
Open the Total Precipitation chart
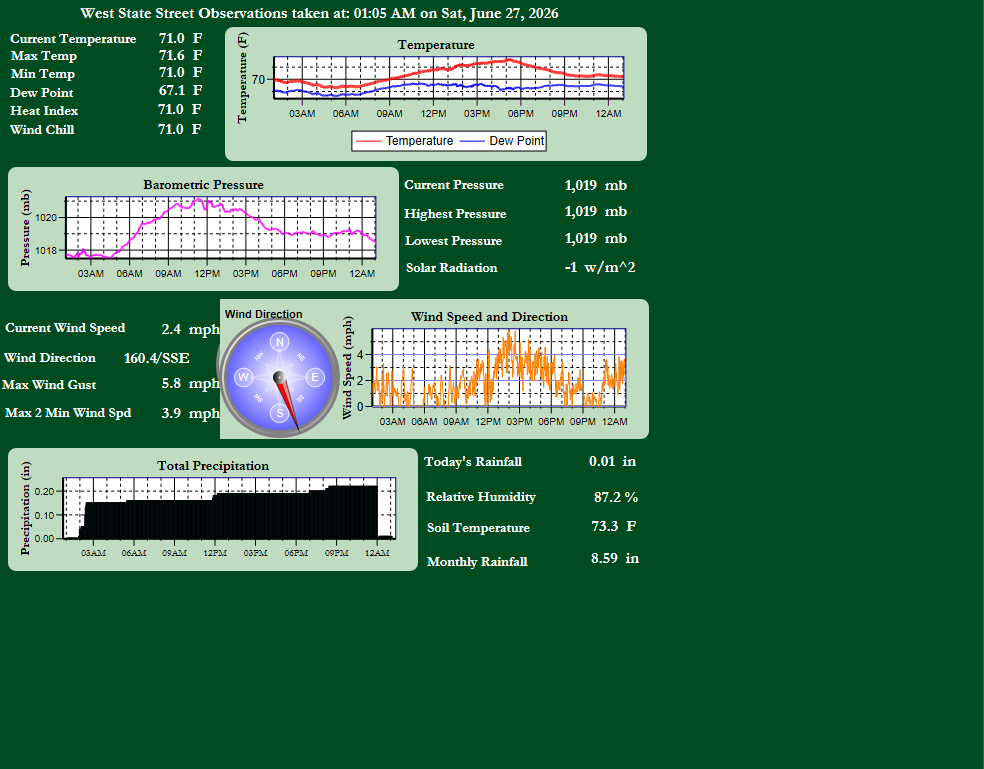213,509
